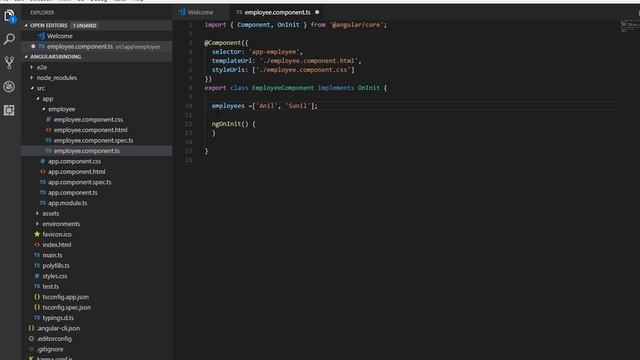Screen dimensions: 640x360
Task: Open app.component.spec.ts file
Action: pyautogui.click(x=97, y=182)
